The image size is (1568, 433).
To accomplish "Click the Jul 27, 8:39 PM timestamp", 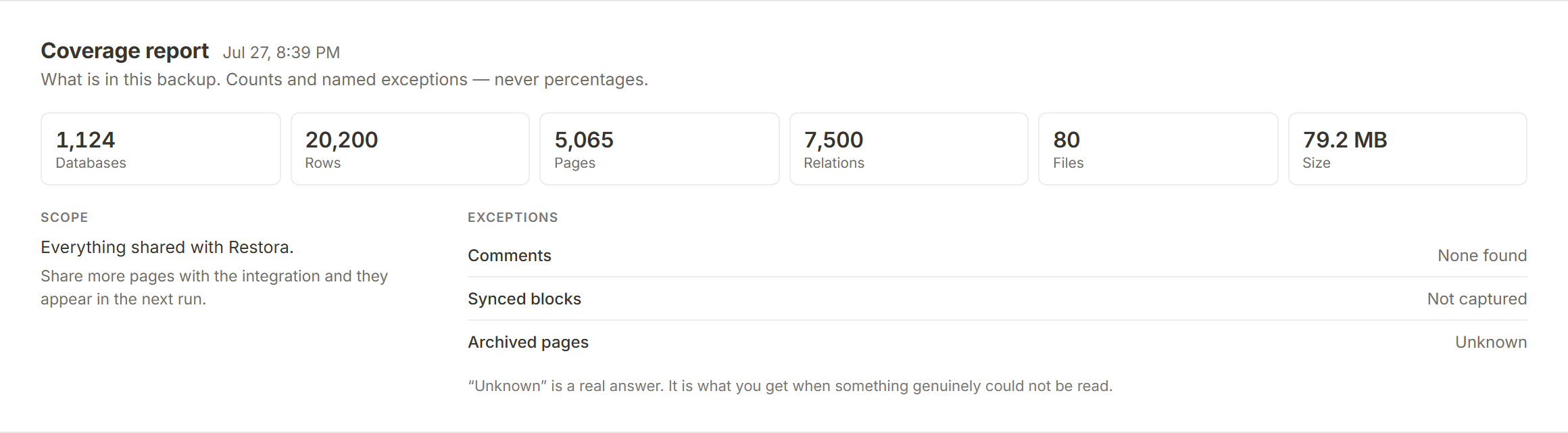I will pos(281,53).
